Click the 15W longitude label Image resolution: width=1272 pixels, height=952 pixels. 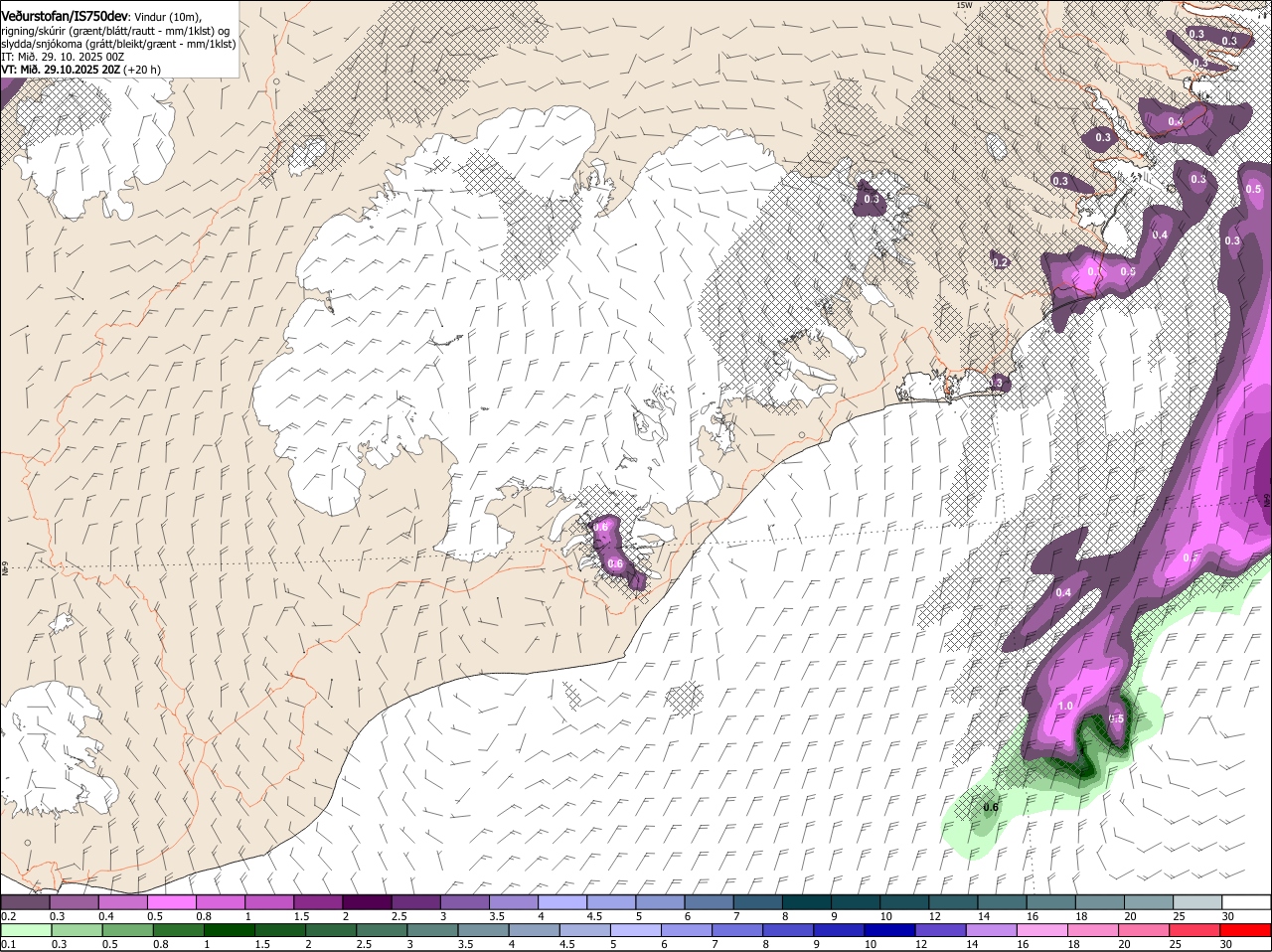(963, 5)
